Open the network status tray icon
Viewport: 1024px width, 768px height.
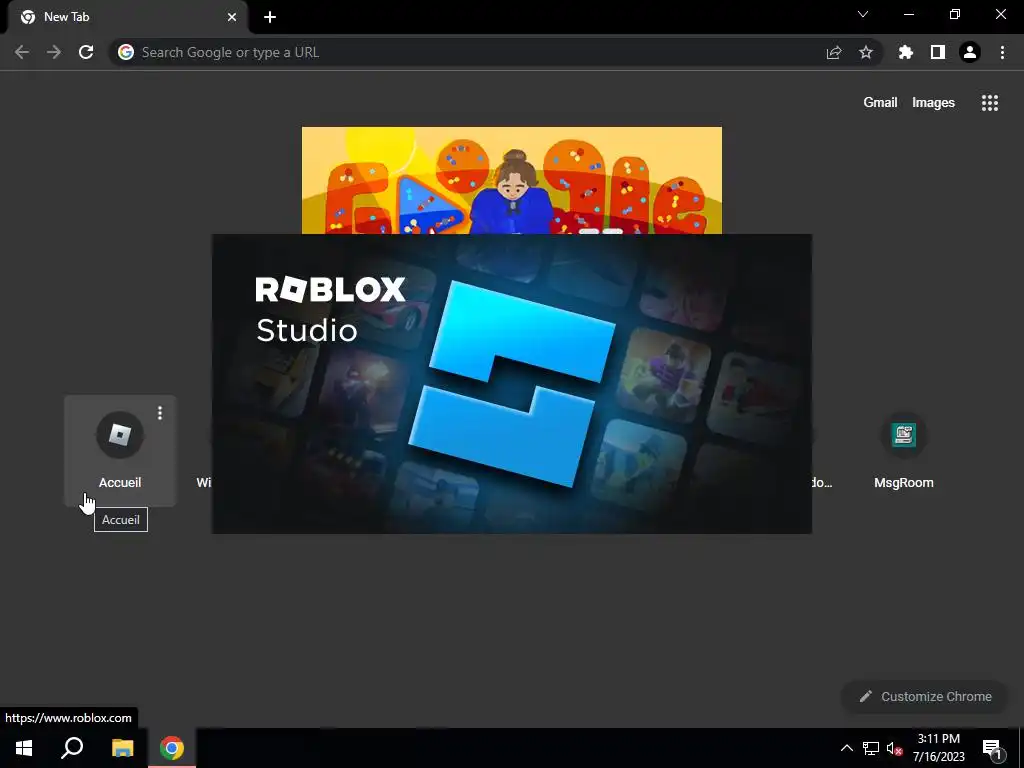pyautogui.click(x=871, y=748)
